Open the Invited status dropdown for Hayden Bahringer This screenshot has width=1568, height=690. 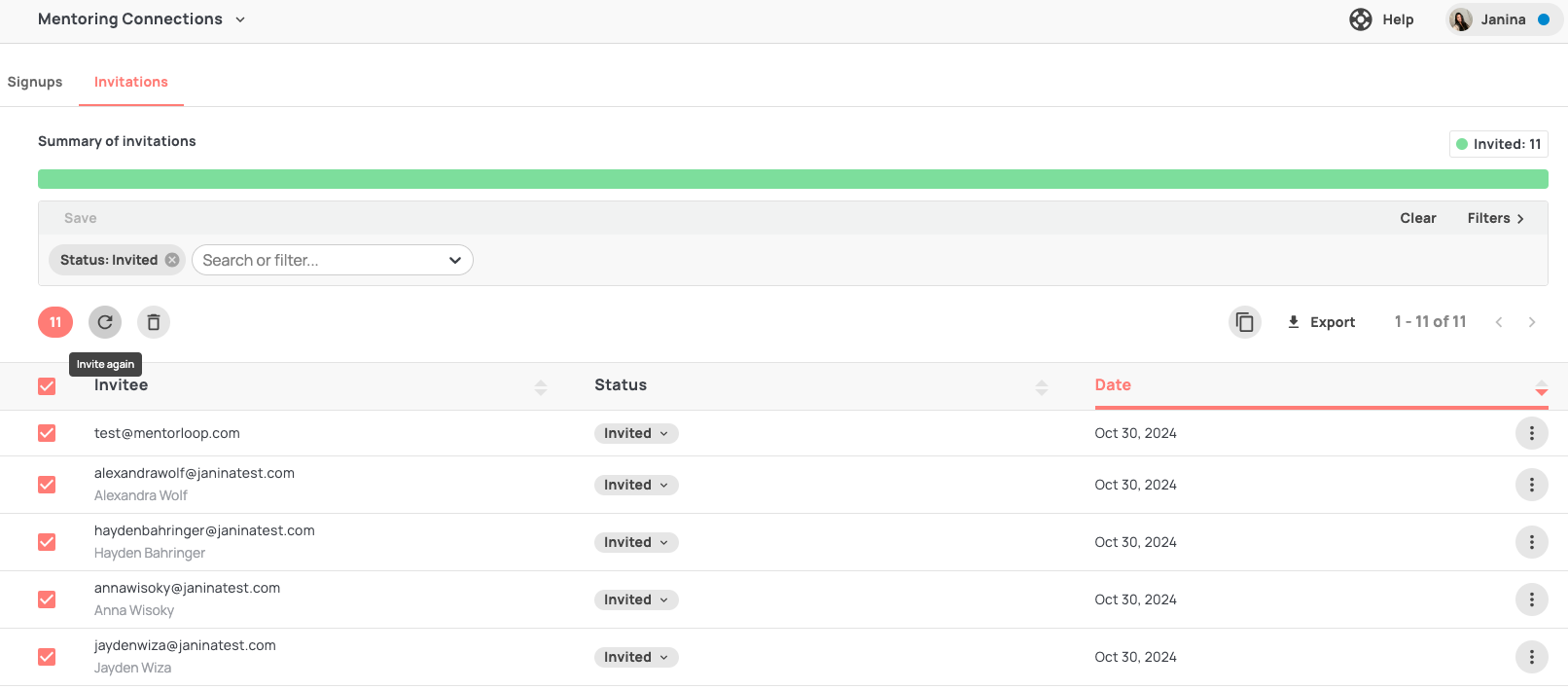coord(636,542)
